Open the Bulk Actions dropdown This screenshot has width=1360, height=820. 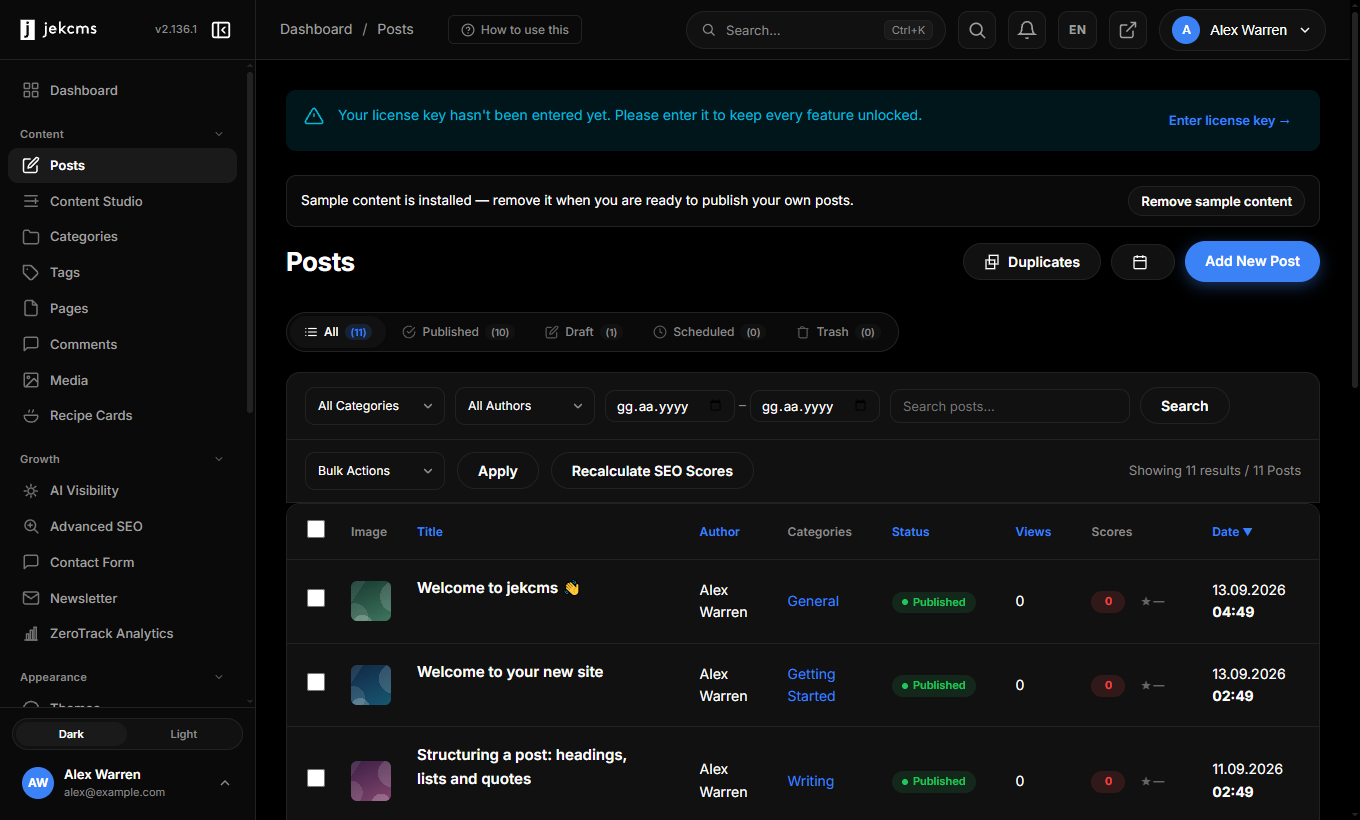[x=375, y=471]
